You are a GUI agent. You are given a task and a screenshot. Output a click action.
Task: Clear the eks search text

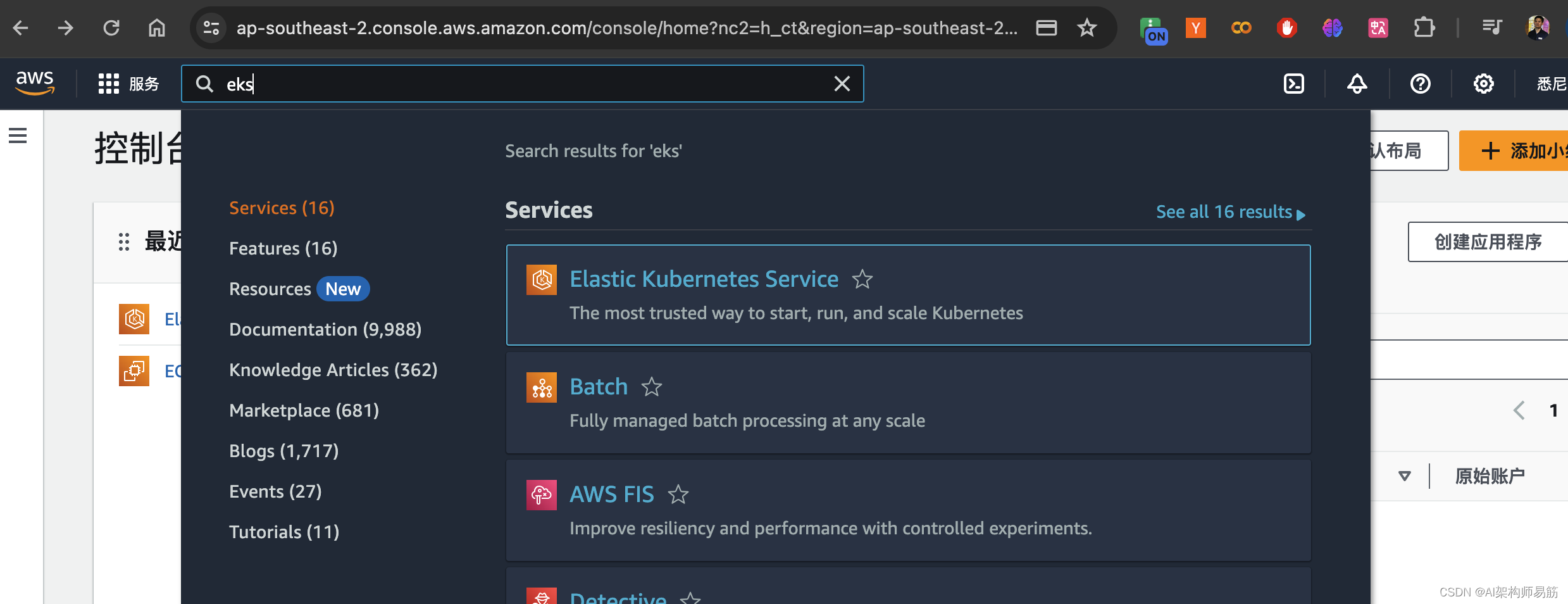[x=842, y=84]
